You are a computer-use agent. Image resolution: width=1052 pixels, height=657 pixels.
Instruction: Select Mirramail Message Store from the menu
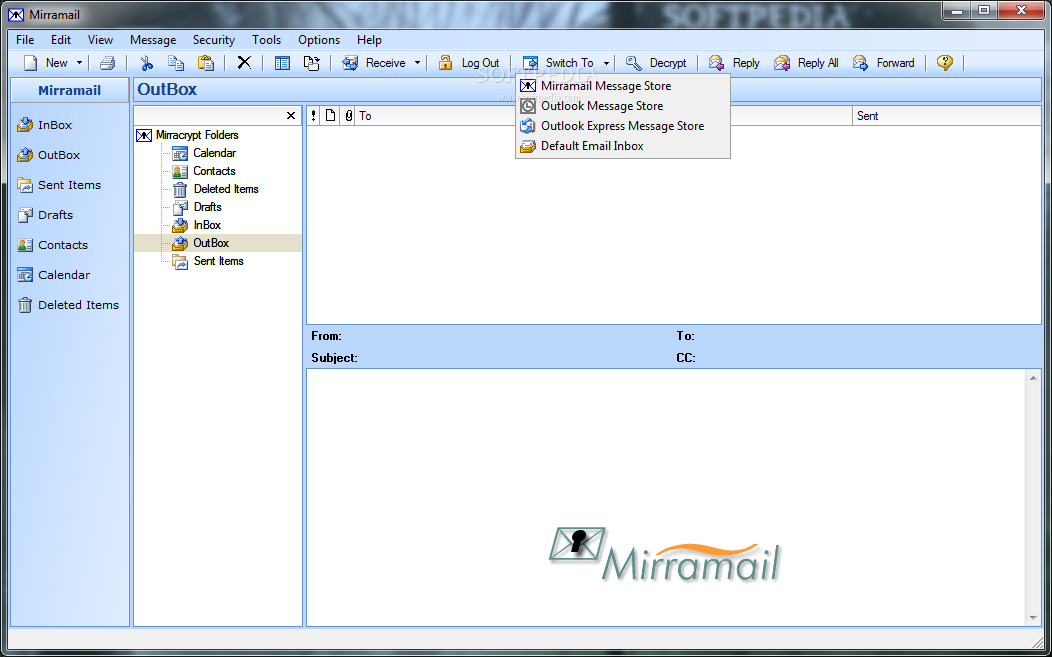pos(623,86)
